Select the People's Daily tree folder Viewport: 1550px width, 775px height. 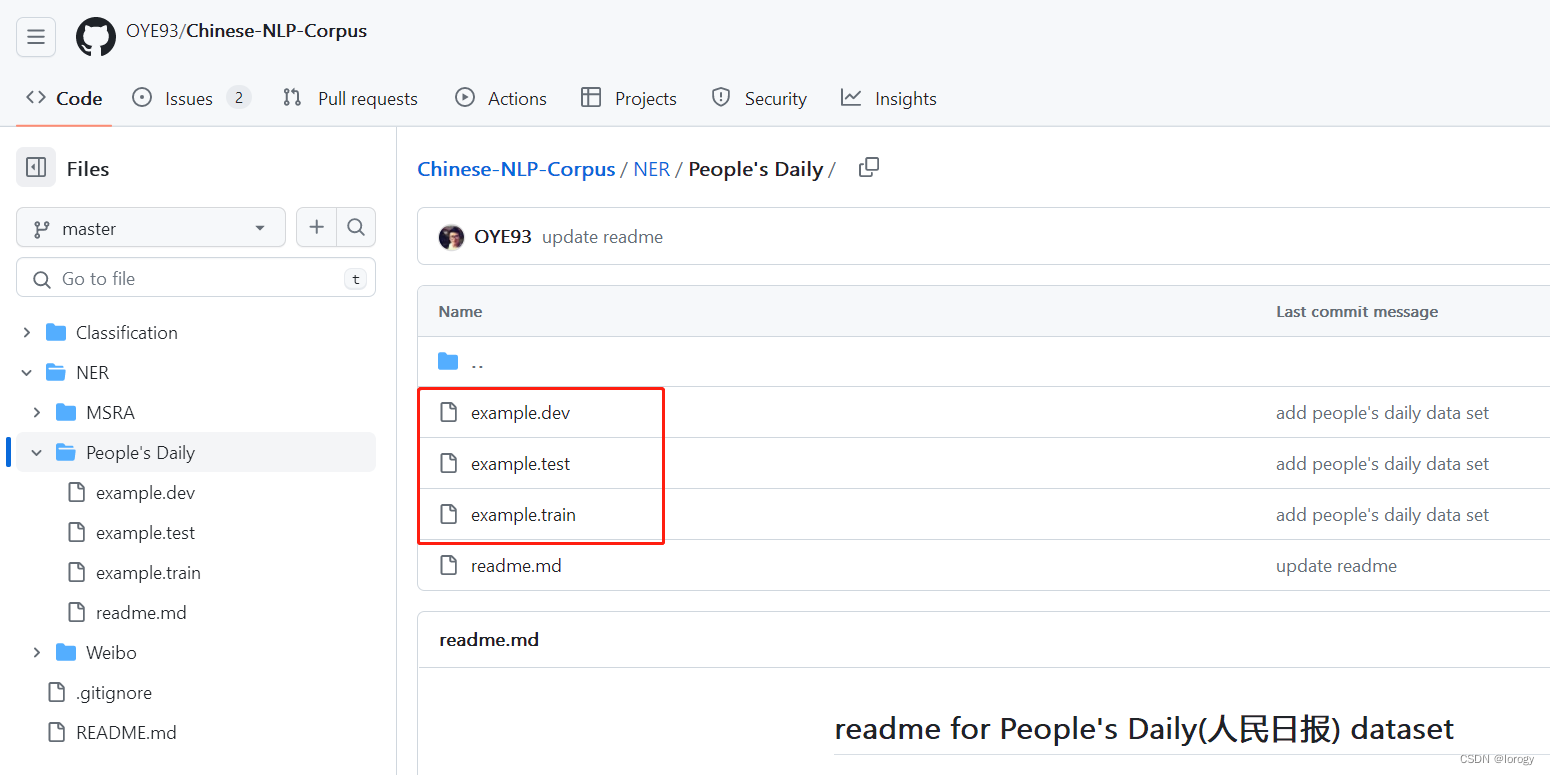point(196,452)
